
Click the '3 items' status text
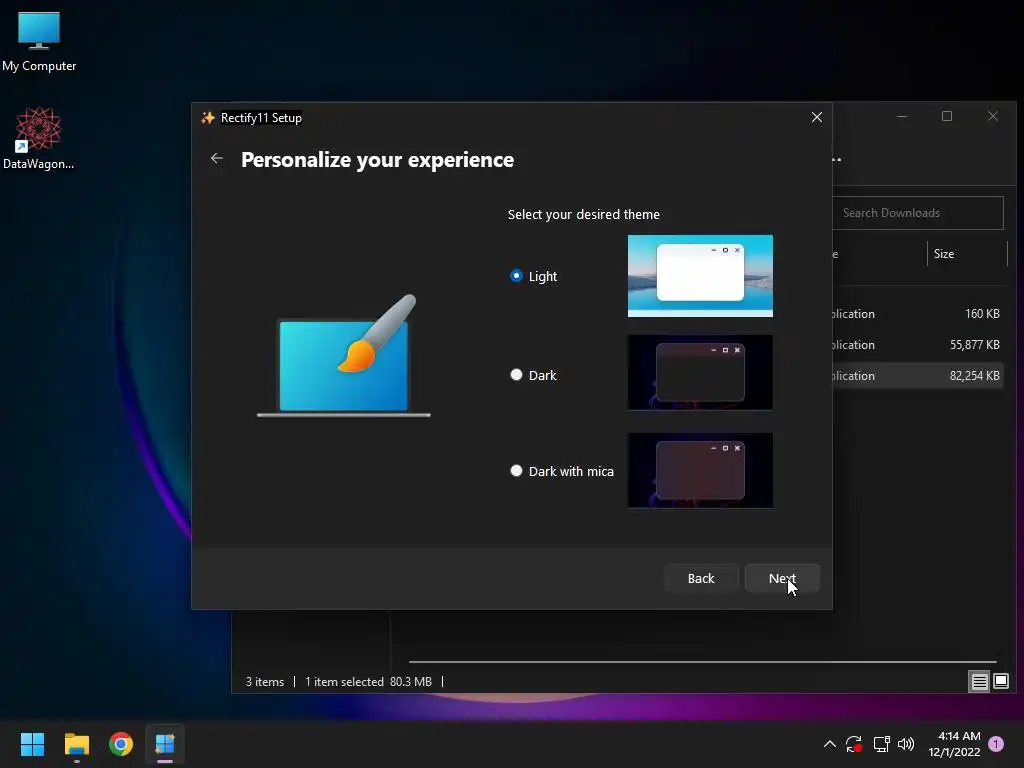pos(264,682)
